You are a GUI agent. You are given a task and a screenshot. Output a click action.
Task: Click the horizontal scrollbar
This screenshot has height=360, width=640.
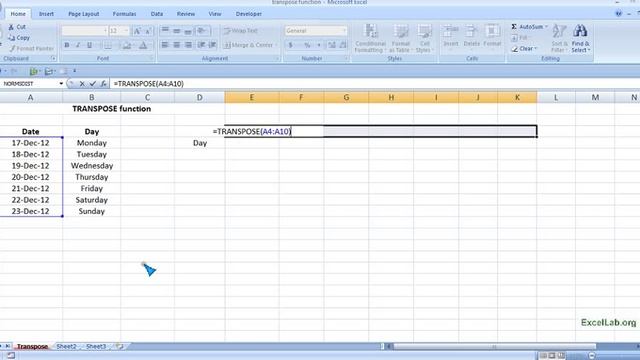494,347
